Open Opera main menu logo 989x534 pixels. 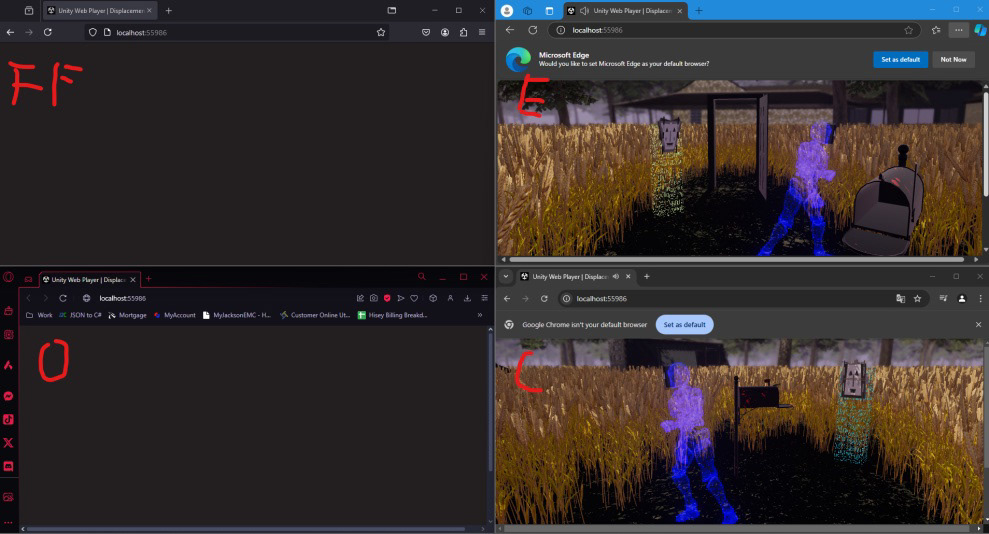(8, 277)
